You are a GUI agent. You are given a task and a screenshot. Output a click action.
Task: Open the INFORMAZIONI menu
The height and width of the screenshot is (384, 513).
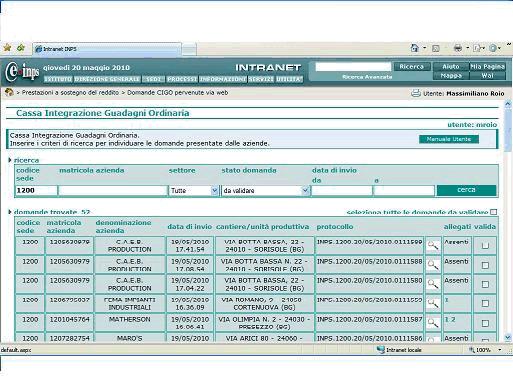223,79
